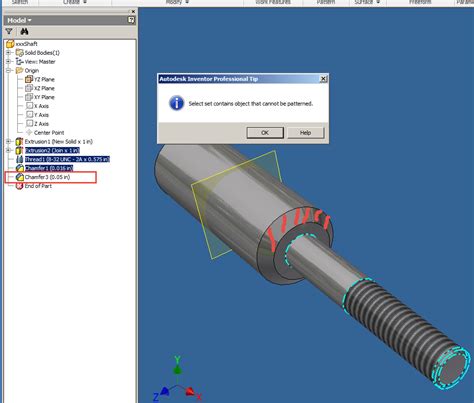Select the Origin folder icon

20,71
